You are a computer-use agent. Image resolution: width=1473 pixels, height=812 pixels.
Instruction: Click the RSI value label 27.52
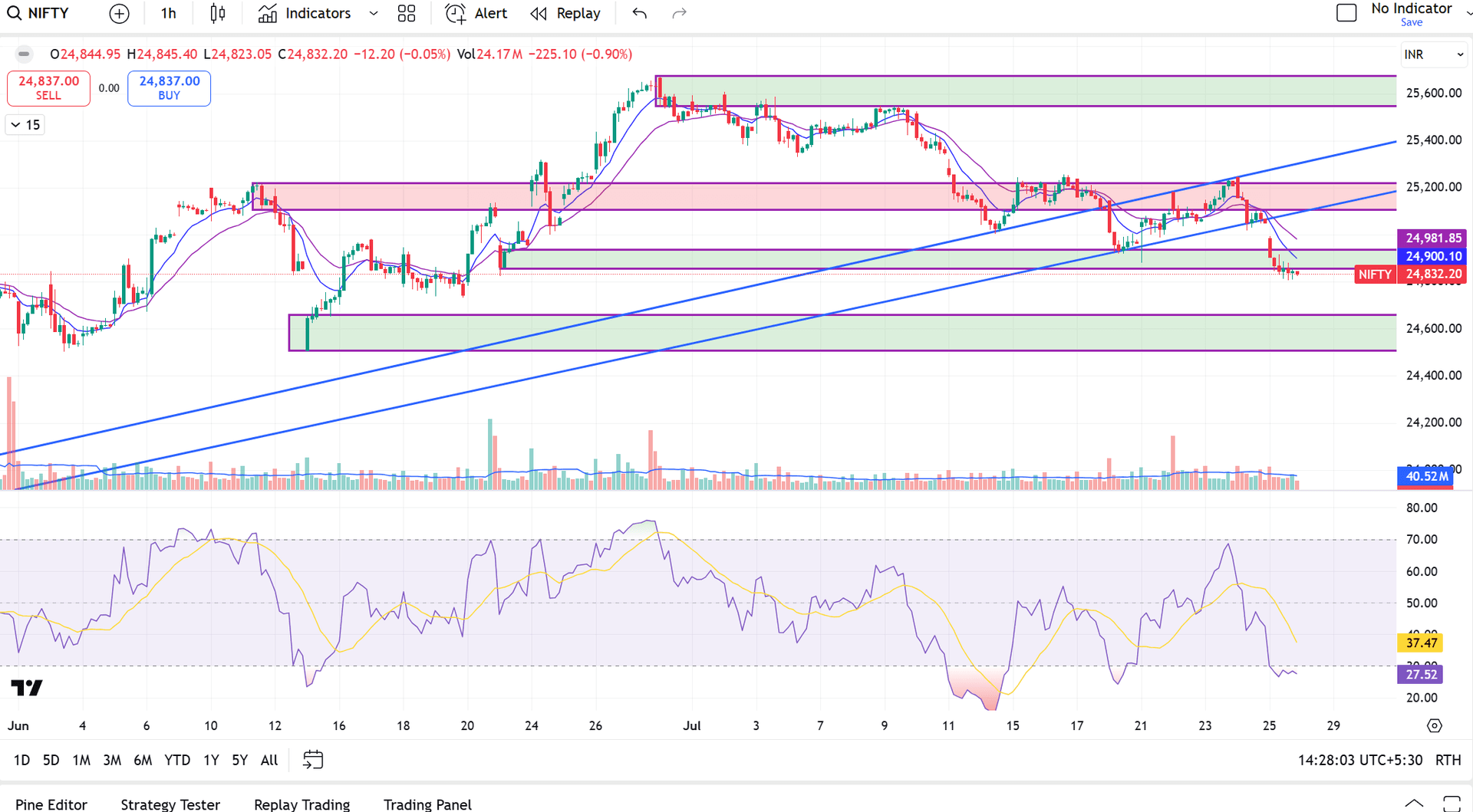[1421, 675]
